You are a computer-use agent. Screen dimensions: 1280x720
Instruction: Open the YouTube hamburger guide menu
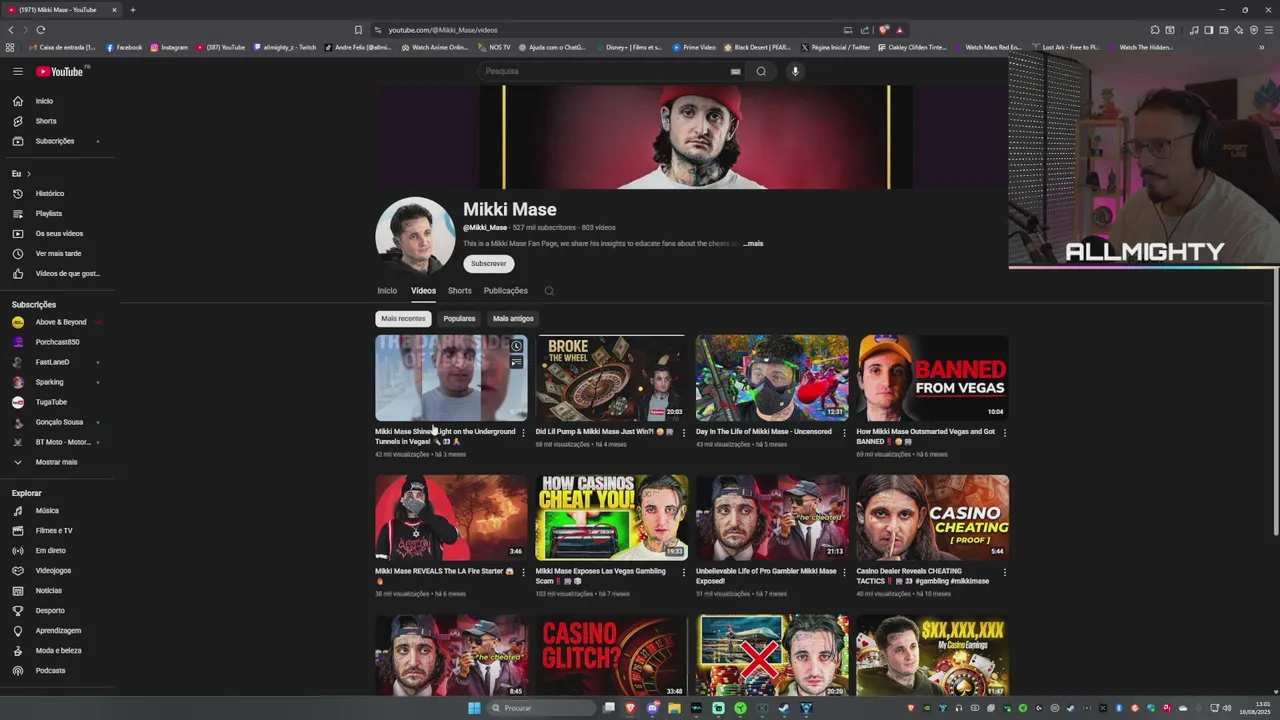pyautogui.click(x=18, y=71)
